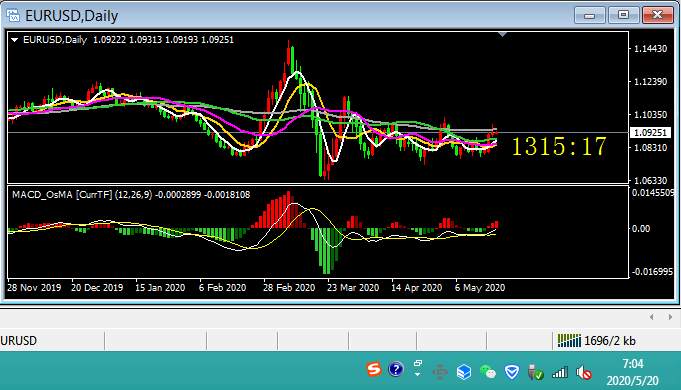The width and height of the screenshot is (681, 390).
Task: Click the 15 Jan 2020 date label
Action: pyautogui.click(x=160, y=288)
